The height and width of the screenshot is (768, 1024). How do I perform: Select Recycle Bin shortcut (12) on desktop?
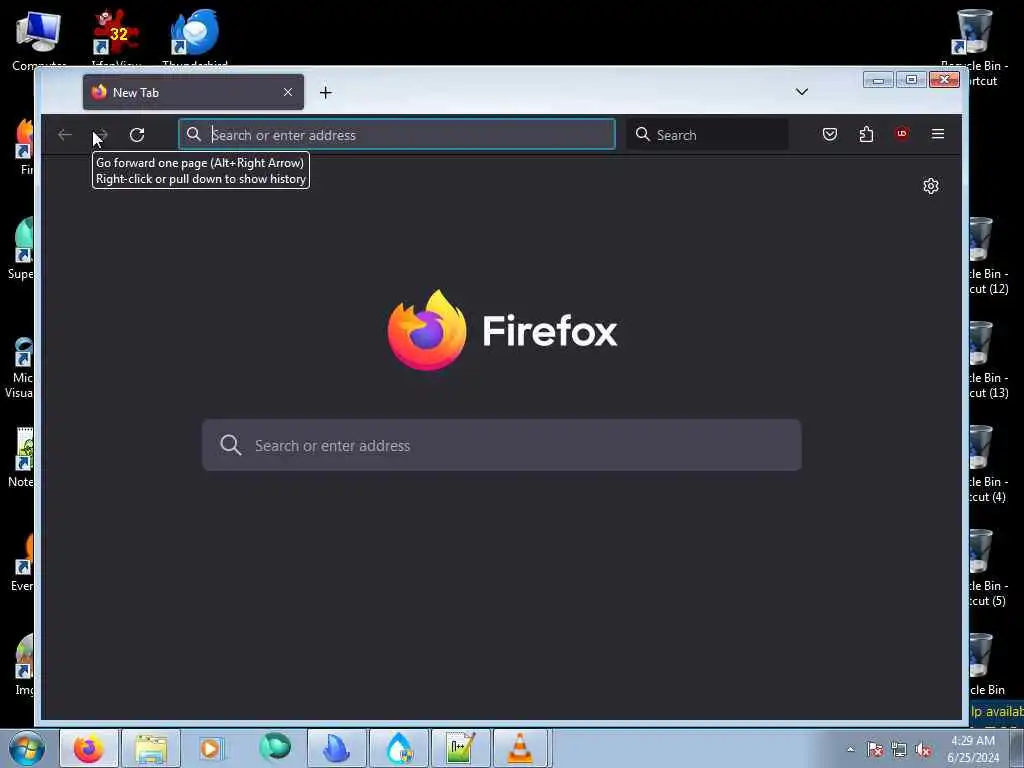click(987, 256)
